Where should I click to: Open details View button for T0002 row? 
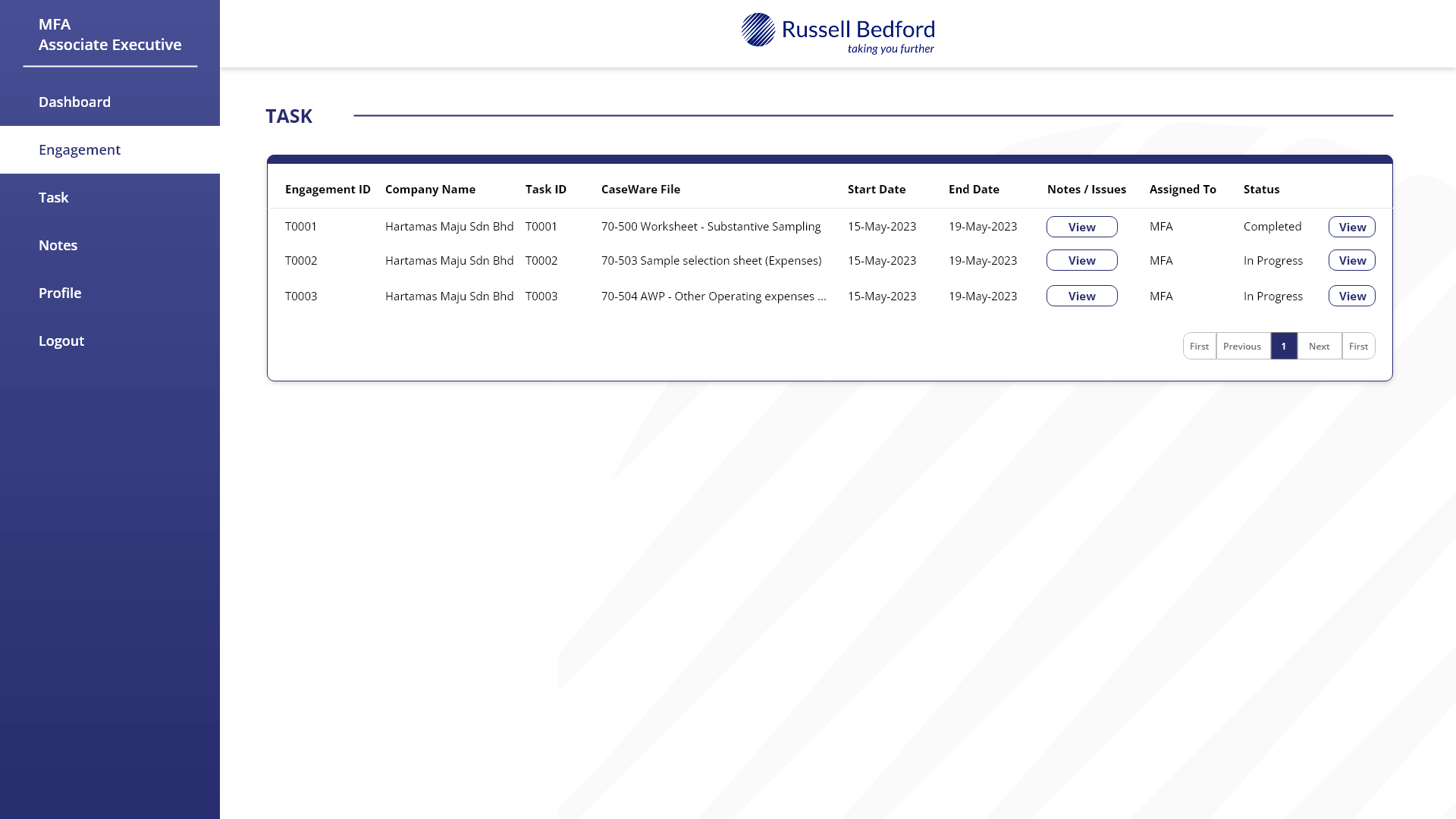(x=1351, y=260)
